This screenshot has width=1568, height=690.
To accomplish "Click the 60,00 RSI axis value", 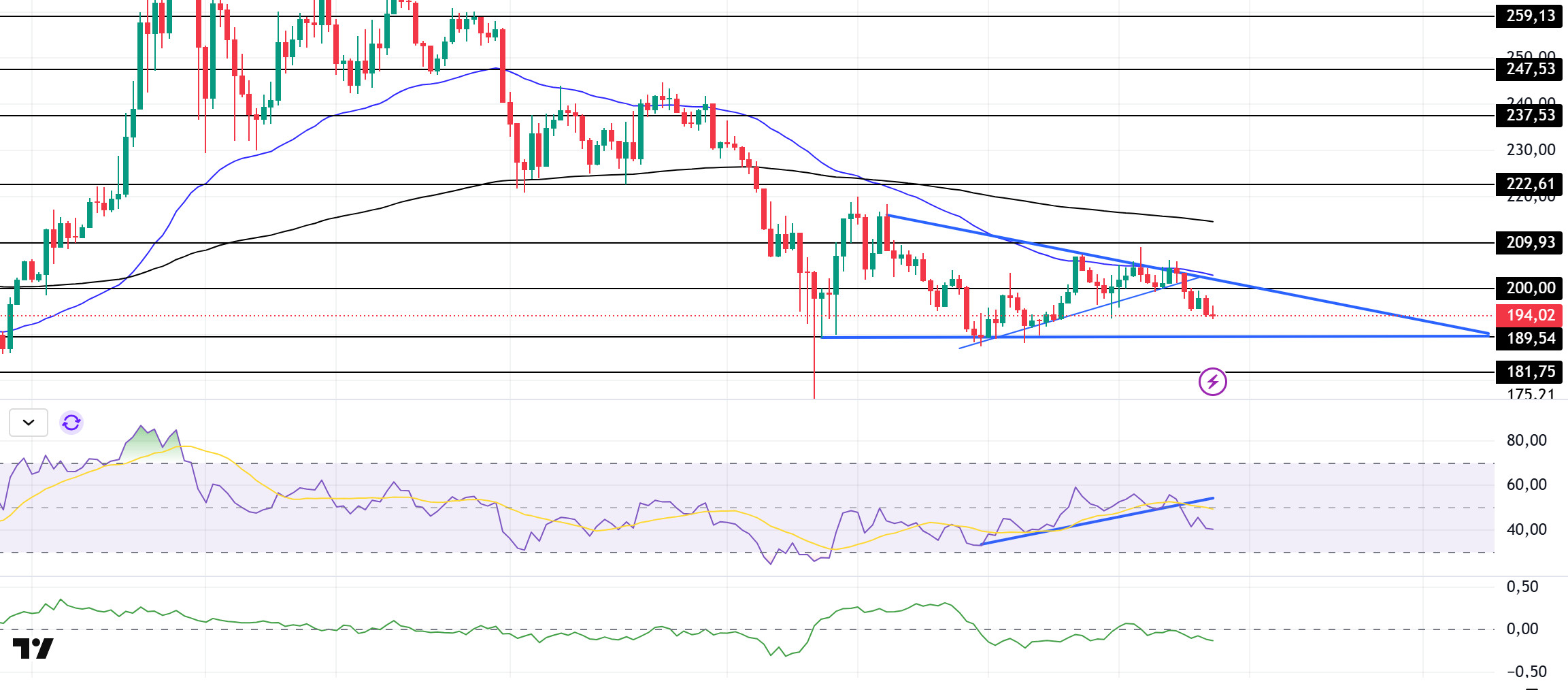I will (x=1527, y=484).
